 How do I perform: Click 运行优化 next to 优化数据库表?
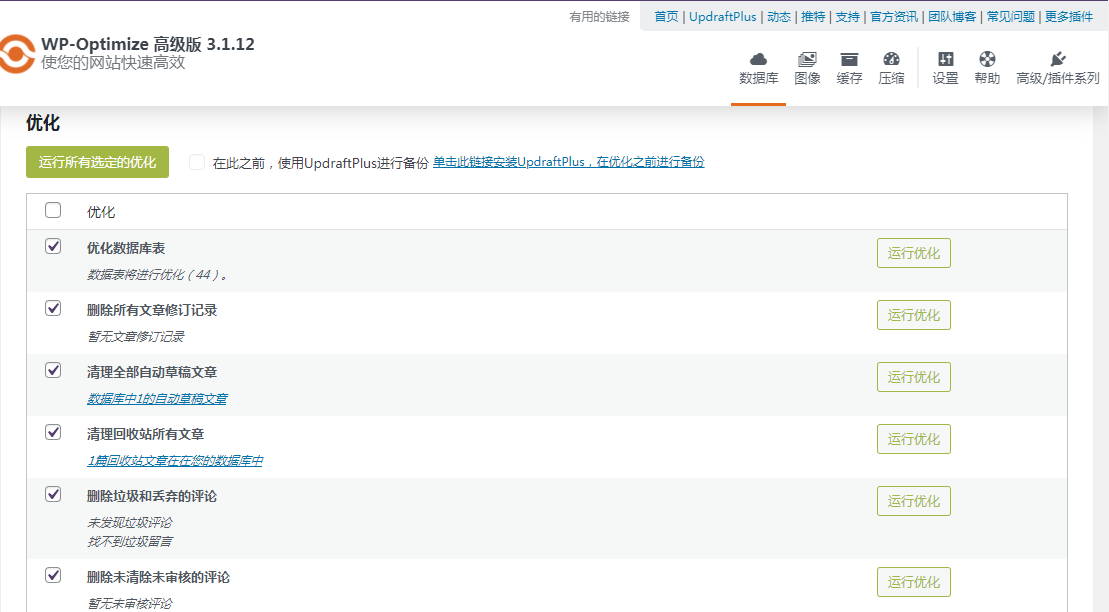(913, 253)
